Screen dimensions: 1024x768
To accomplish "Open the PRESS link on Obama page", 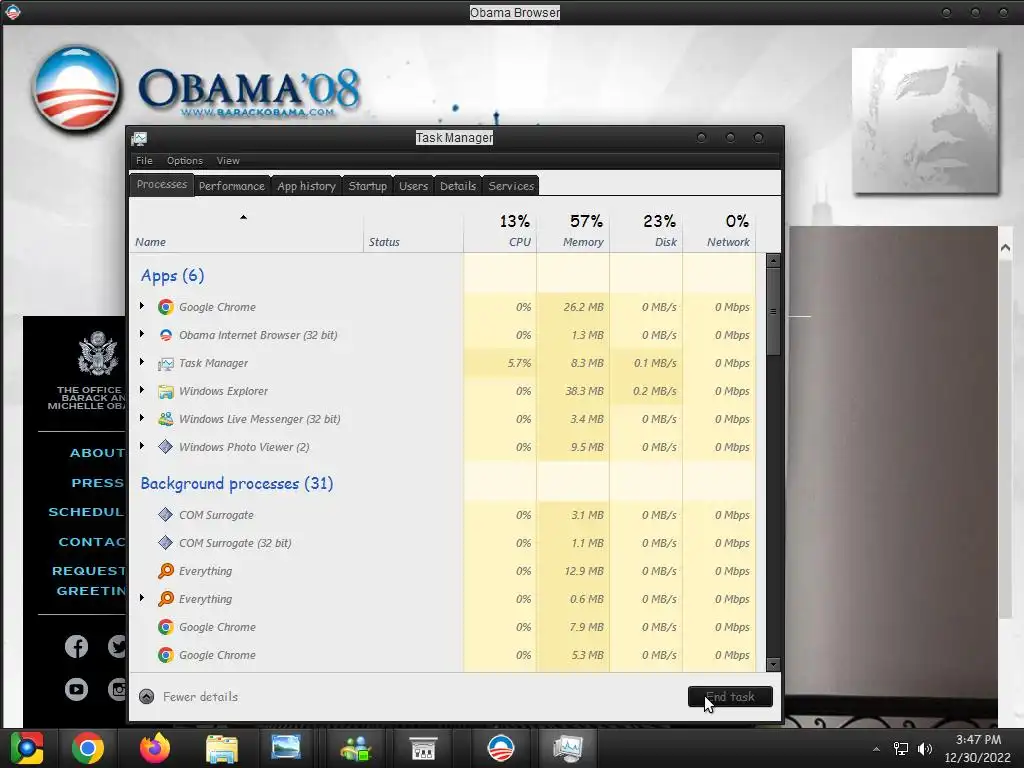I will (x=97, y=483).
